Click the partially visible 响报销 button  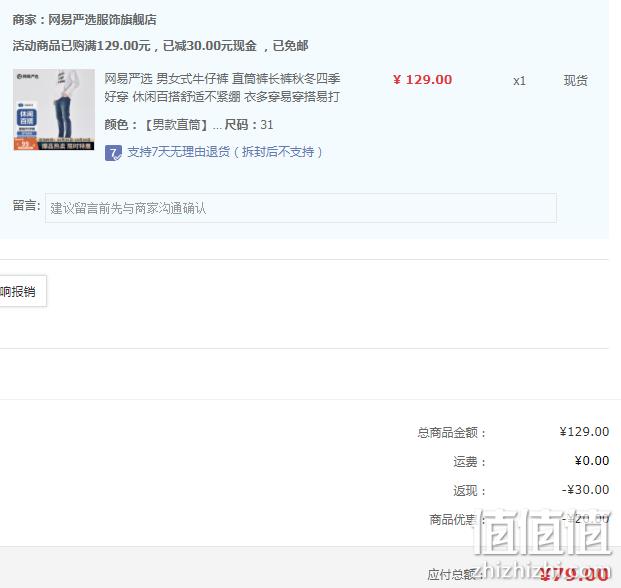23,291
